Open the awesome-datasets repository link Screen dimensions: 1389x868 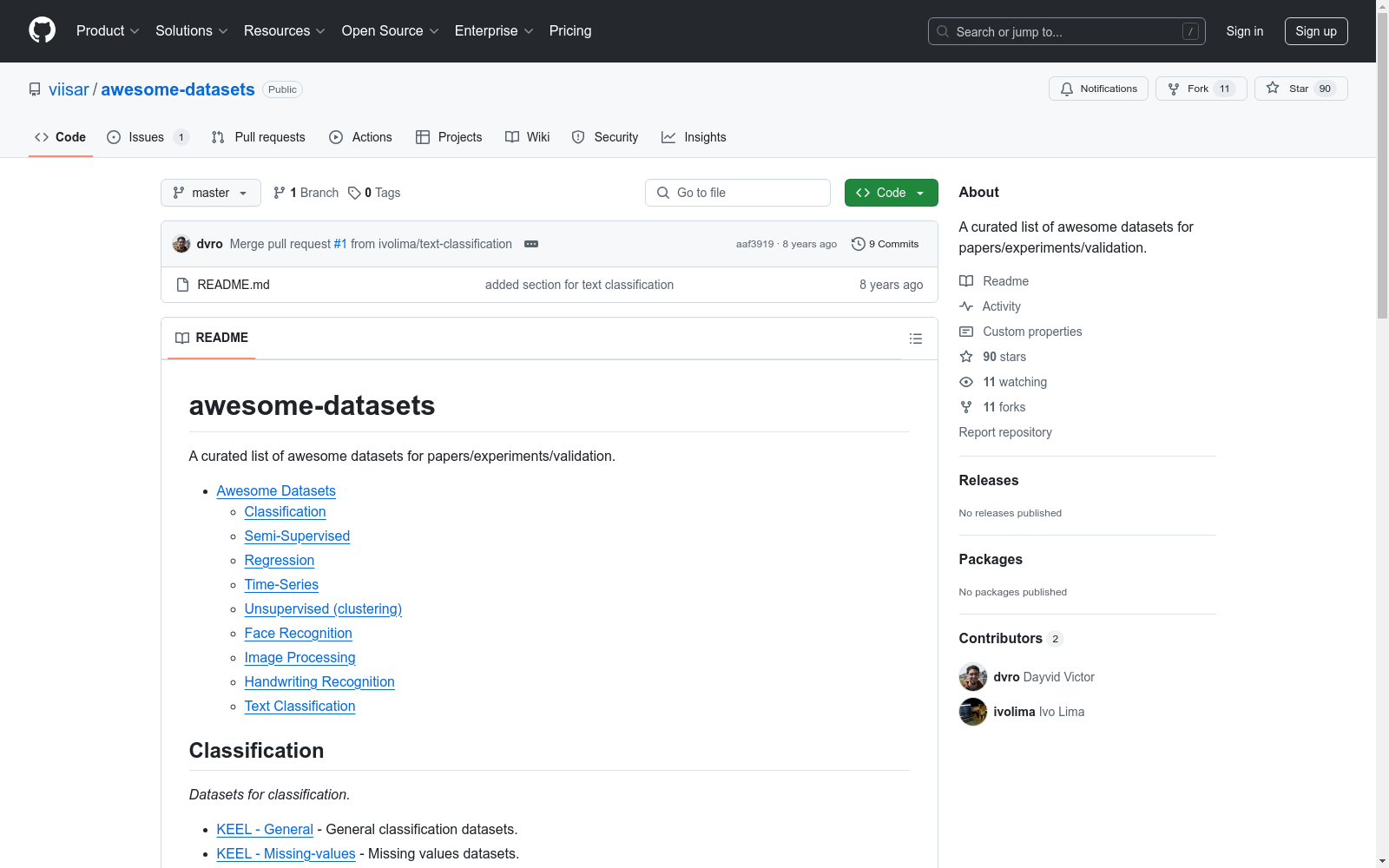pyautogui.click(x=178, y=89)
